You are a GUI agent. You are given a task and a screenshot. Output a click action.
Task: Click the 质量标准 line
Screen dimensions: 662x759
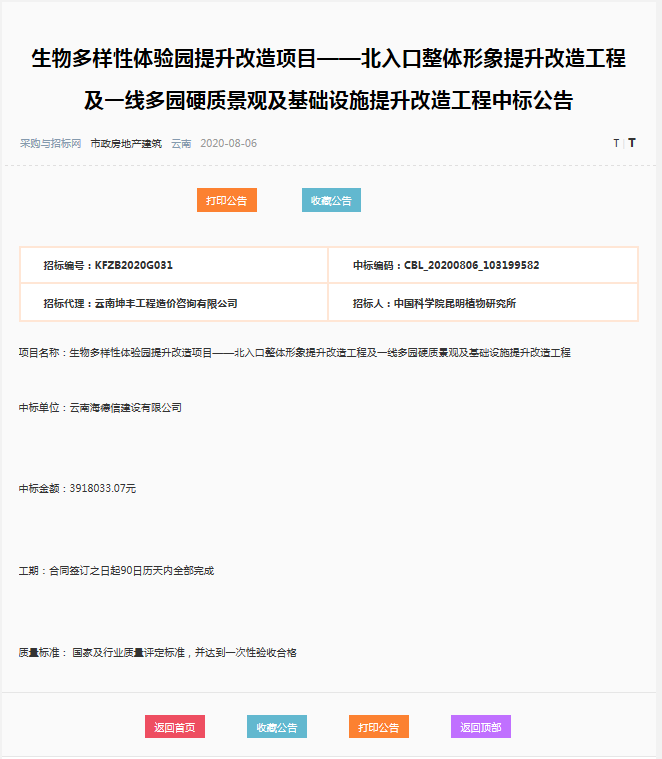[x=158, y=653]
